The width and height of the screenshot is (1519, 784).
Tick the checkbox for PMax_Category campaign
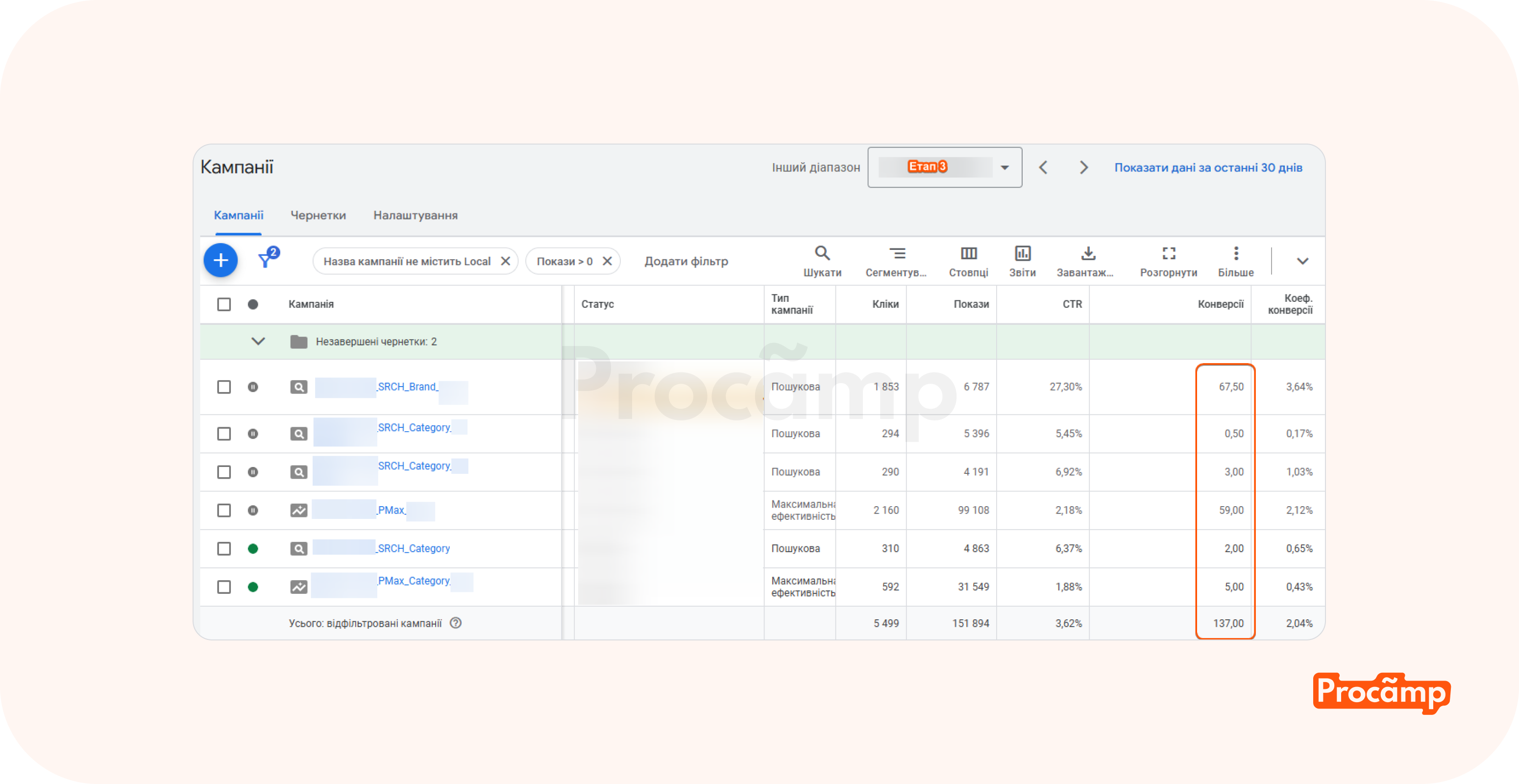pyautogui.click(x=224, y=587)
